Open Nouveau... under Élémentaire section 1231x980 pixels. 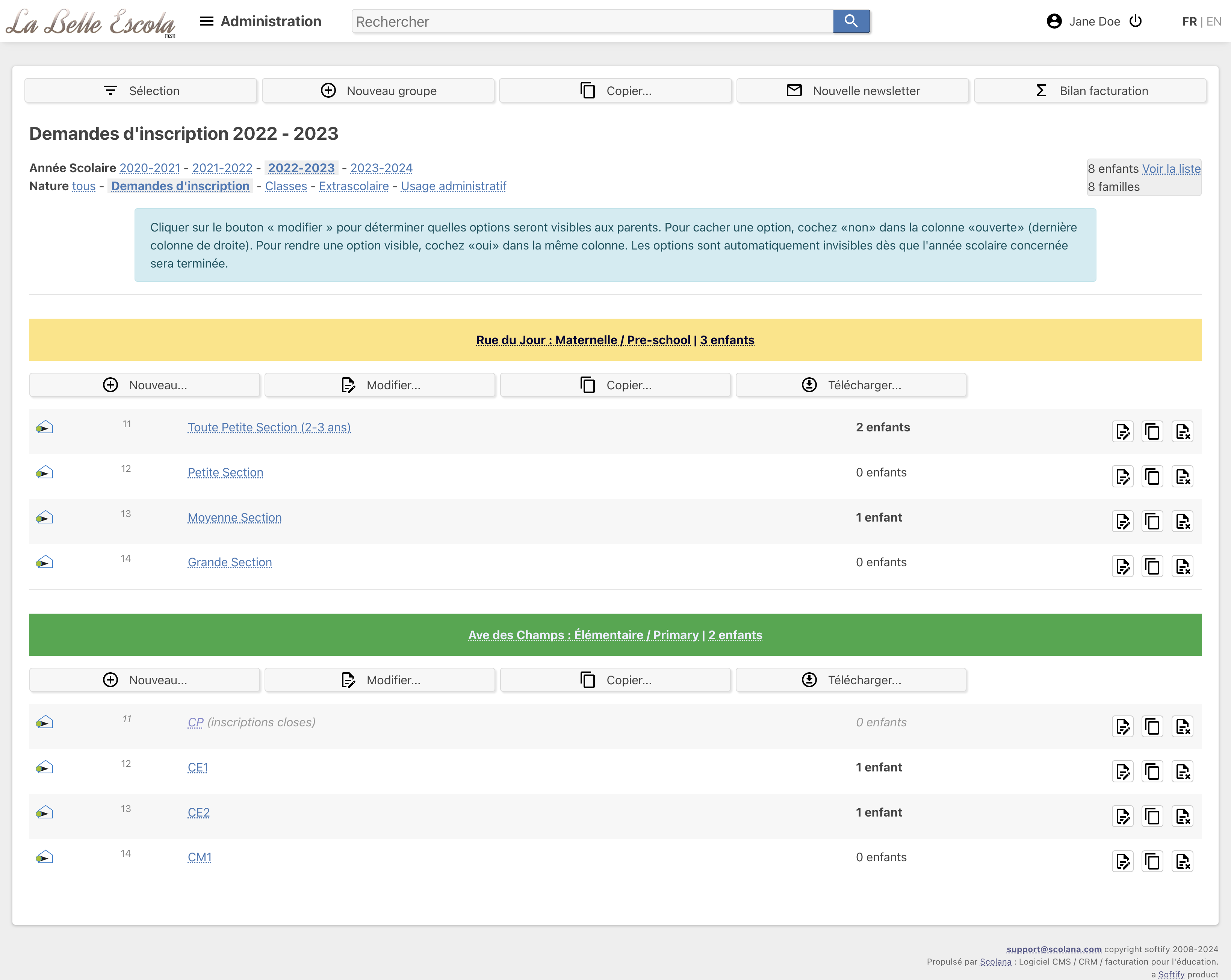144,680
